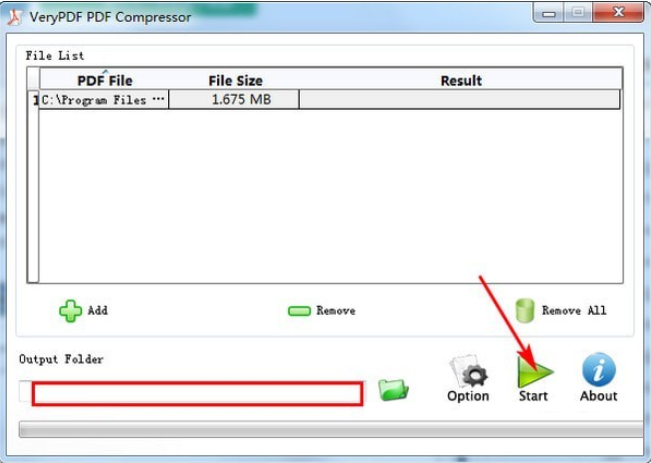Click the Remove All text label
651x463 pixels.
574,310
